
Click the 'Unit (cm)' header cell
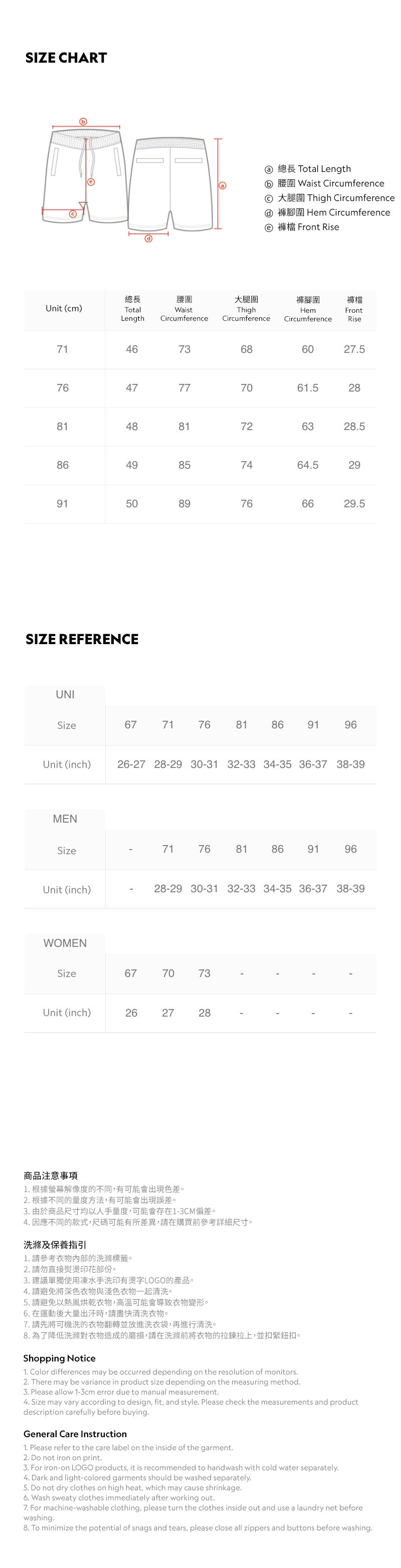coord(64,309)
